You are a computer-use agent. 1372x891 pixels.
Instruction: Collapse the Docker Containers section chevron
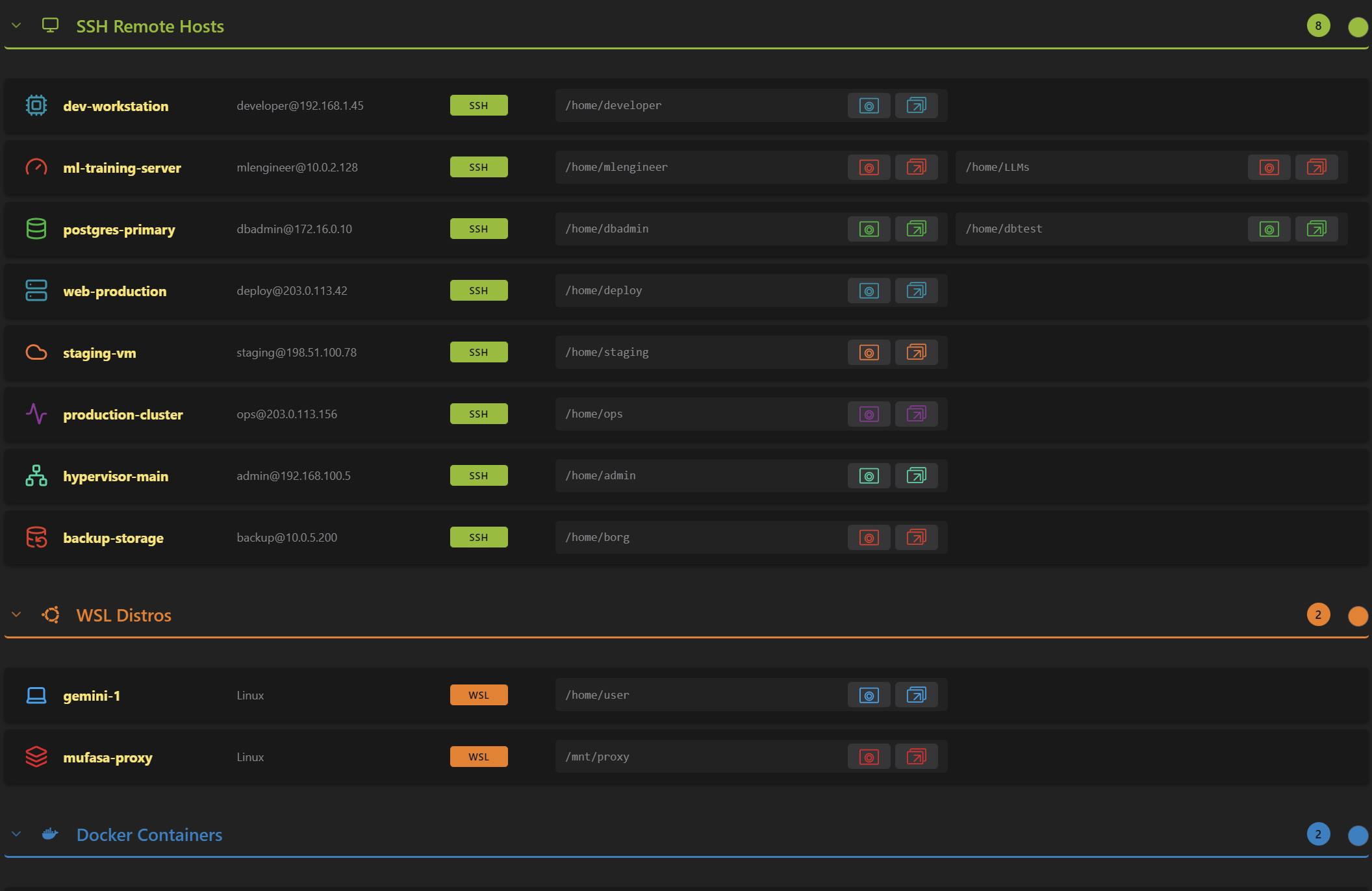click(17, 835)
